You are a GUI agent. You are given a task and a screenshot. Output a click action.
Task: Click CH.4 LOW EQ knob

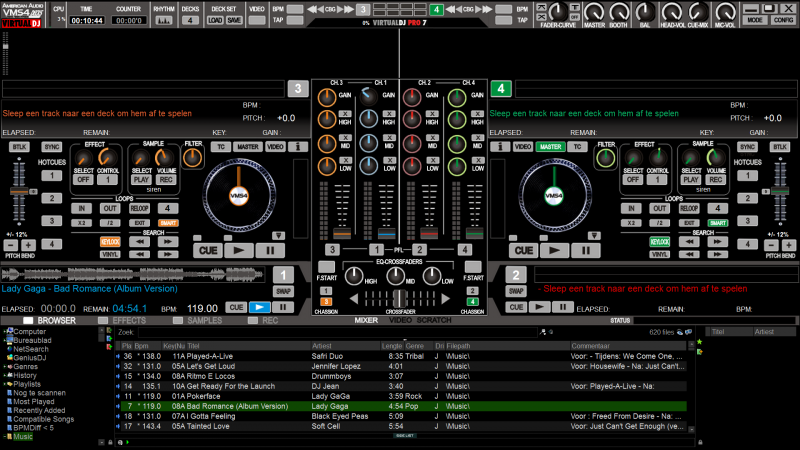pos(457,166)
